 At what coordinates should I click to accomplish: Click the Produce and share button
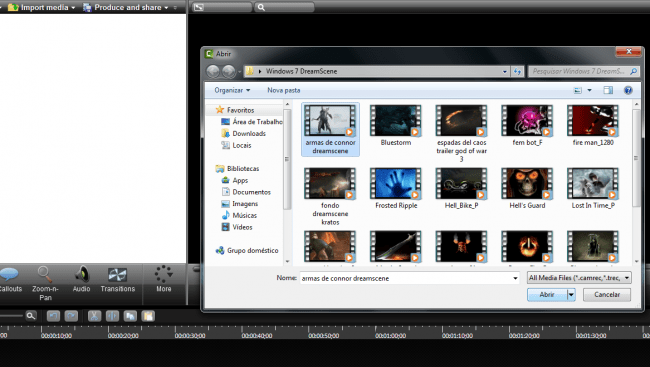[x=122, y=7]
